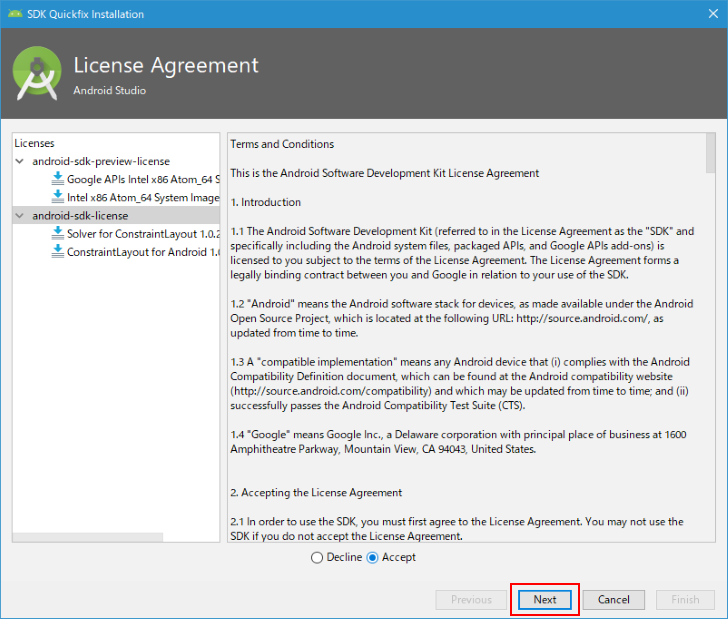Select Intel x86 Atom_64 System Image item

click(x=143, y=197)
